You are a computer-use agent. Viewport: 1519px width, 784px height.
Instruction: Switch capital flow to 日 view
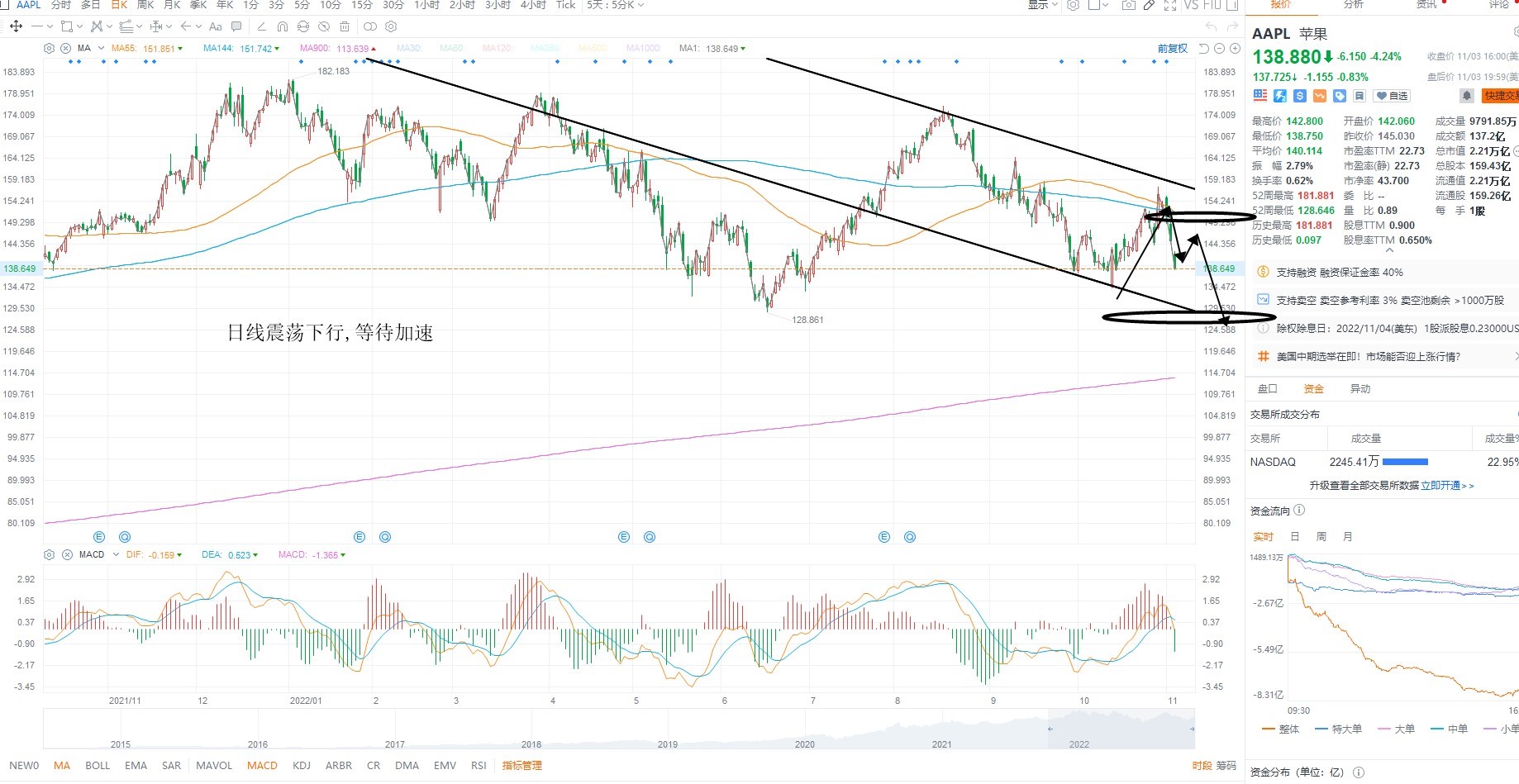[1295, 537]
